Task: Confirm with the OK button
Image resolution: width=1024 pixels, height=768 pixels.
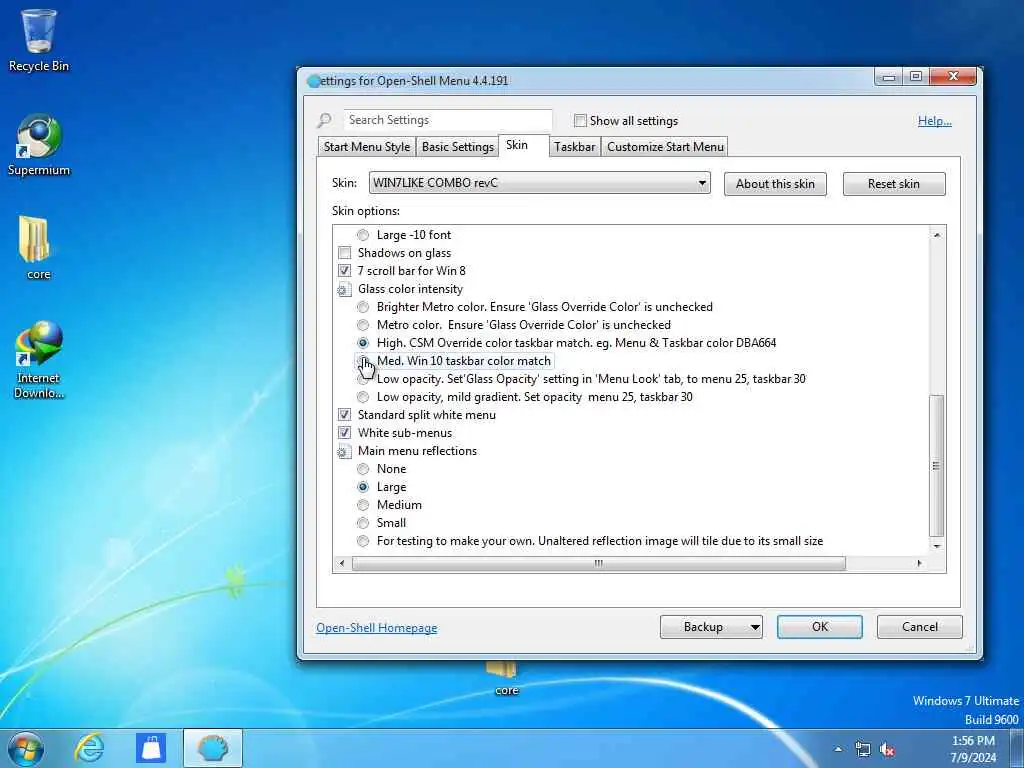Action: pos(820,627)
